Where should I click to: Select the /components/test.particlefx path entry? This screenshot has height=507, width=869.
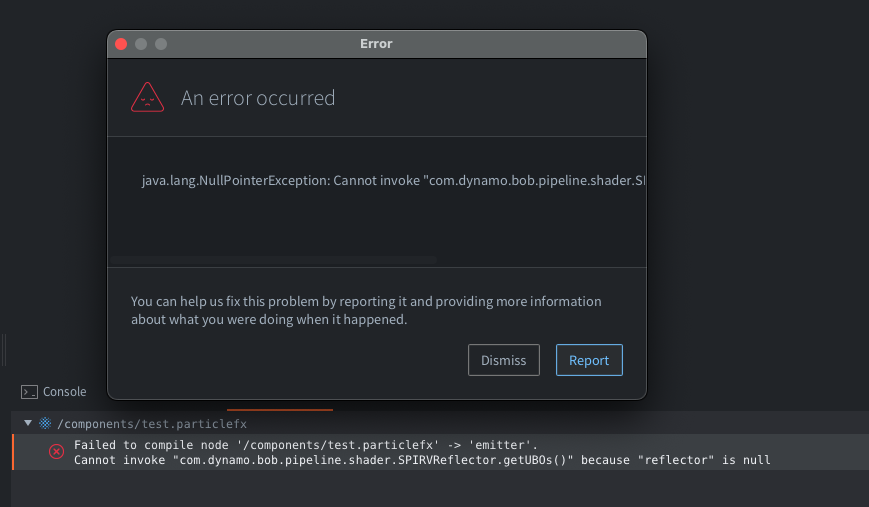(151, 423)
